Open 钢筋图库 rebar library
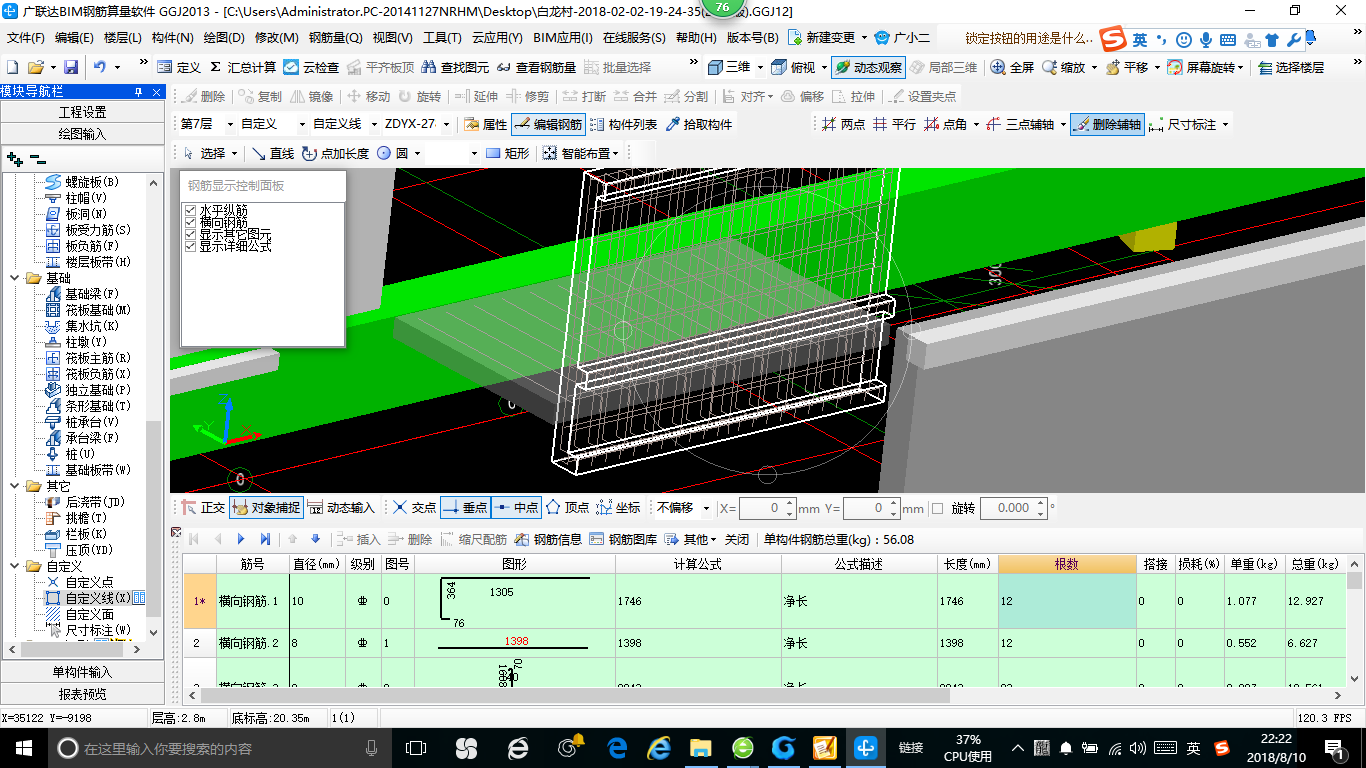The image size is (1366, 768). point(623,538)
